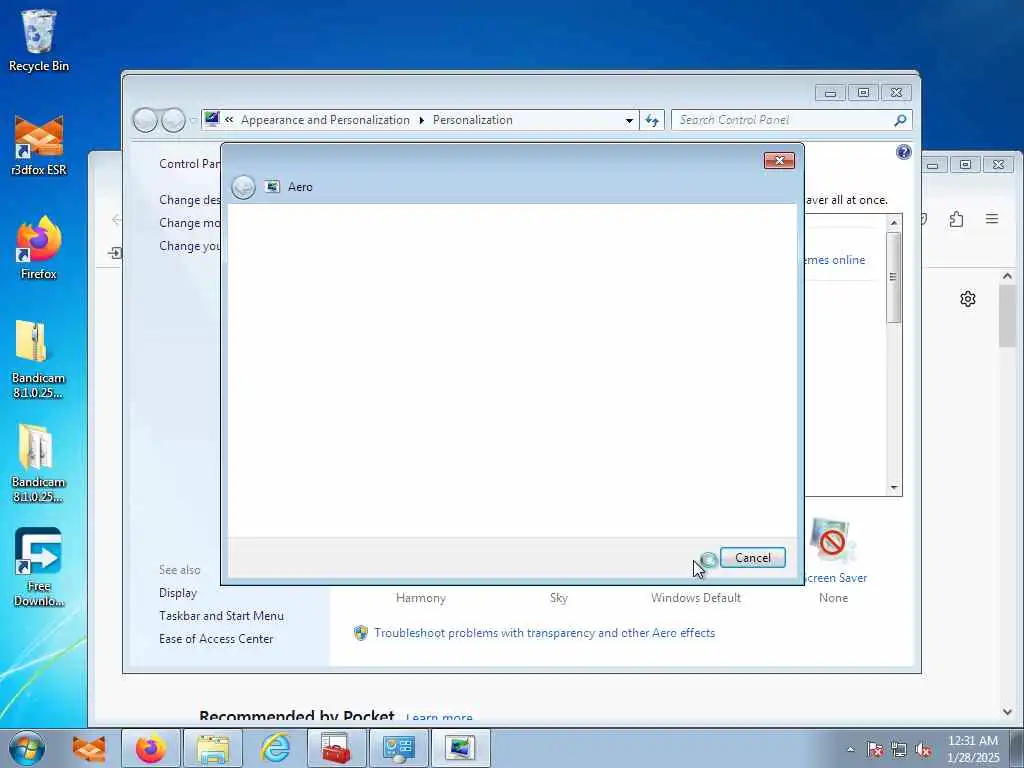The height and width of the screenshot is (768, 1024).
Task: Click the Search Control Panel field
Action: point(782,120)
